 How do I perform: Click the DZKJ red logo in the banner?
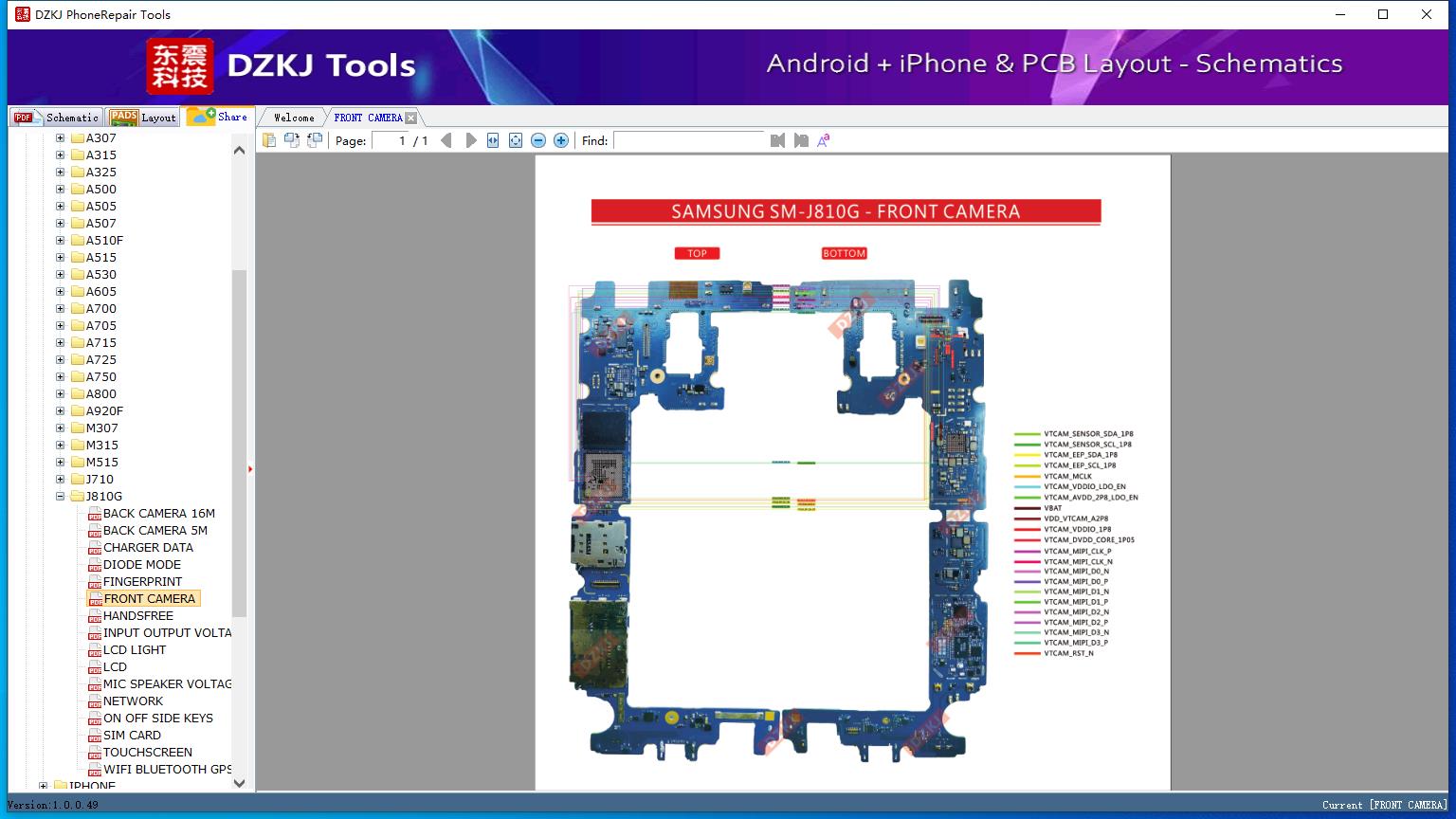click(180, 66)
